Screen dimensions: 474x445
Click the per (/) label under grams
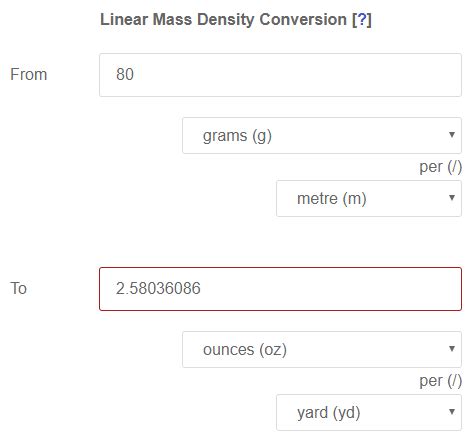pos(440,167)
